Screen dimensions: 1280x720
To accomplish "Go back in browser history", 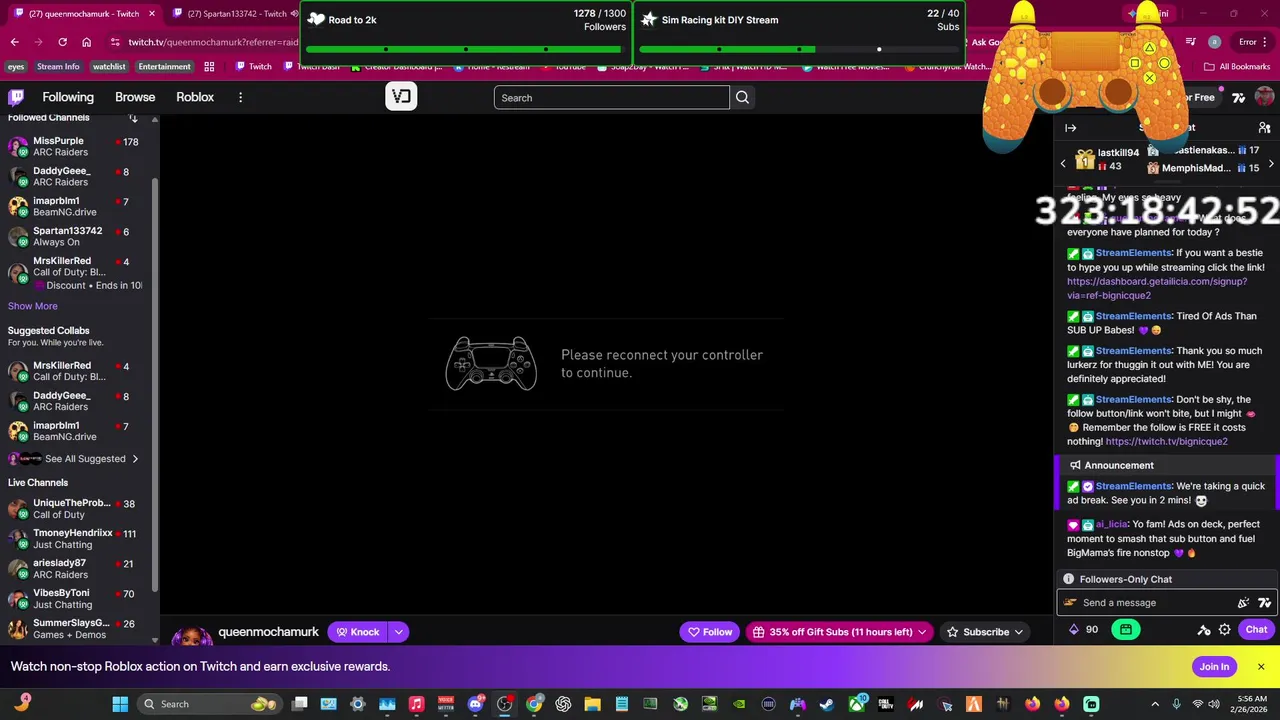I will [x=14, y=42].
